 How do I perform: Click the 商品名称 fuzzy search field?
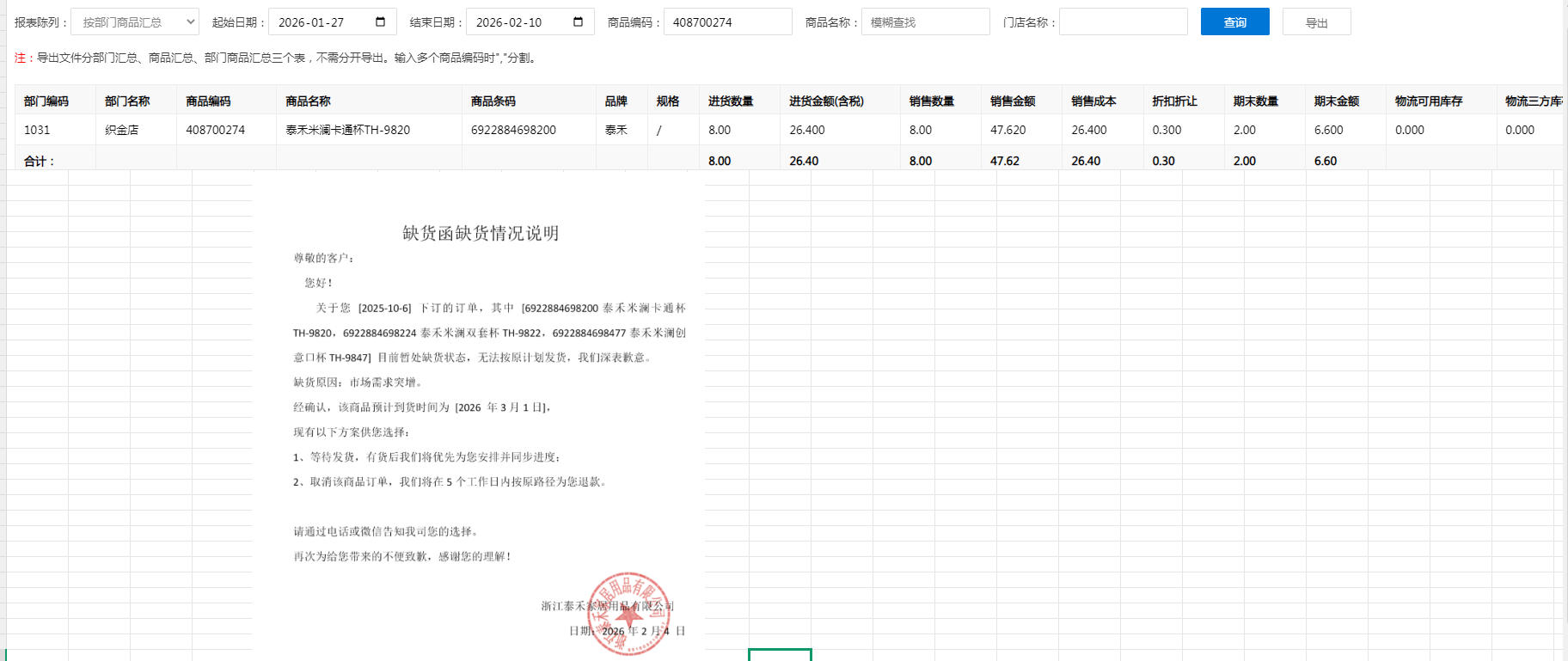point(925,22)
